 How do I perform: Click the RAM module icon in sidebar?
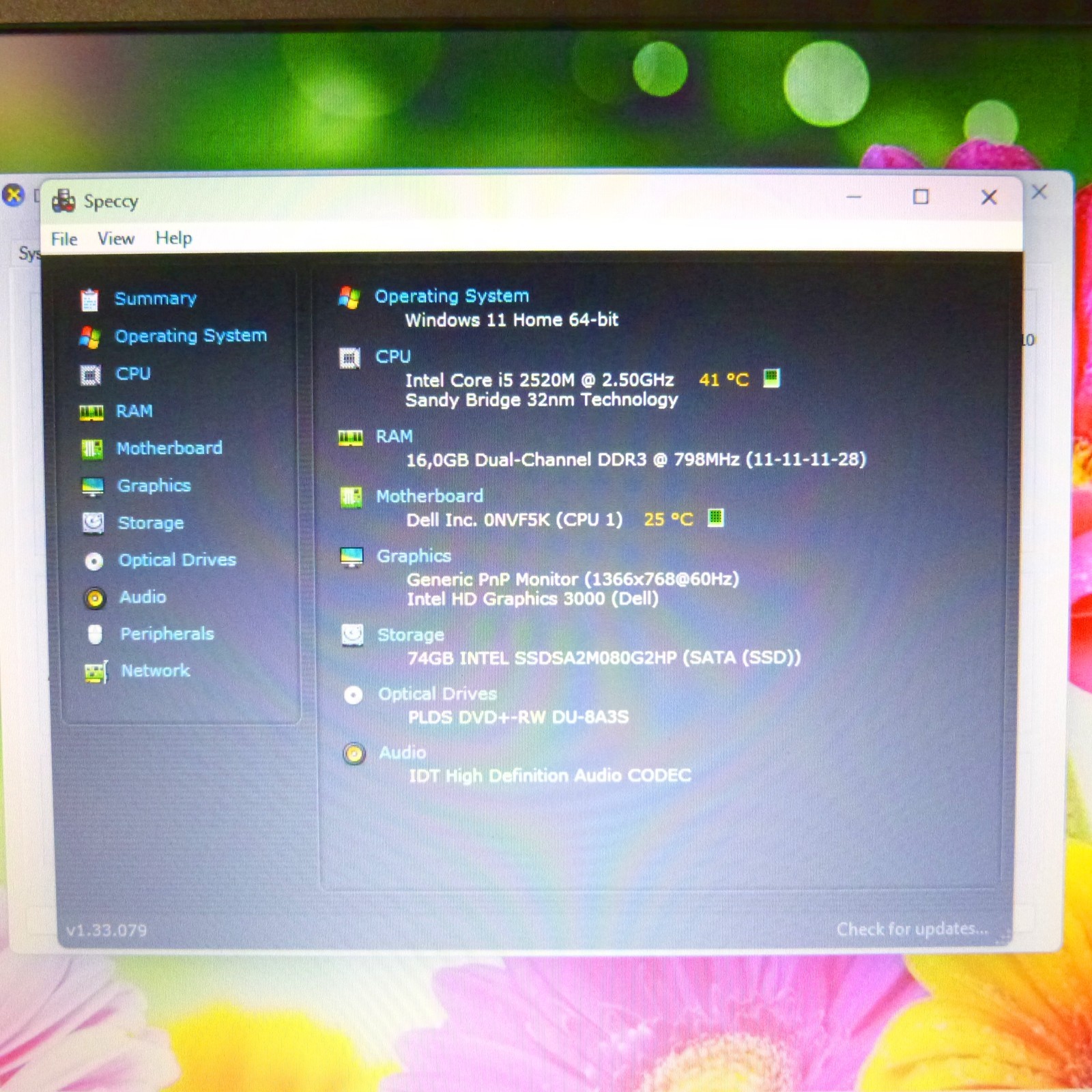click(91, 412)
